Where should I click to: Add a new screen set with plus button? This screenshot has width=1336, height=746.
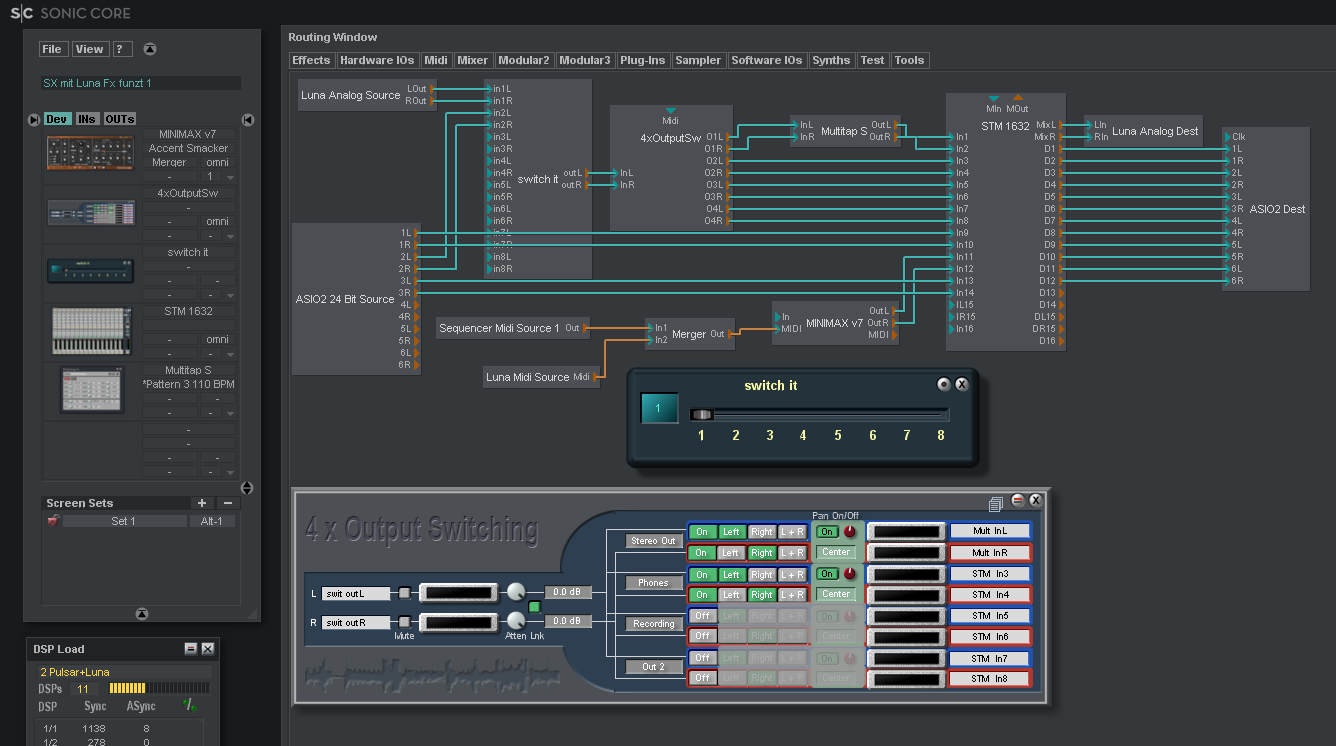click(x=201, y=503)
